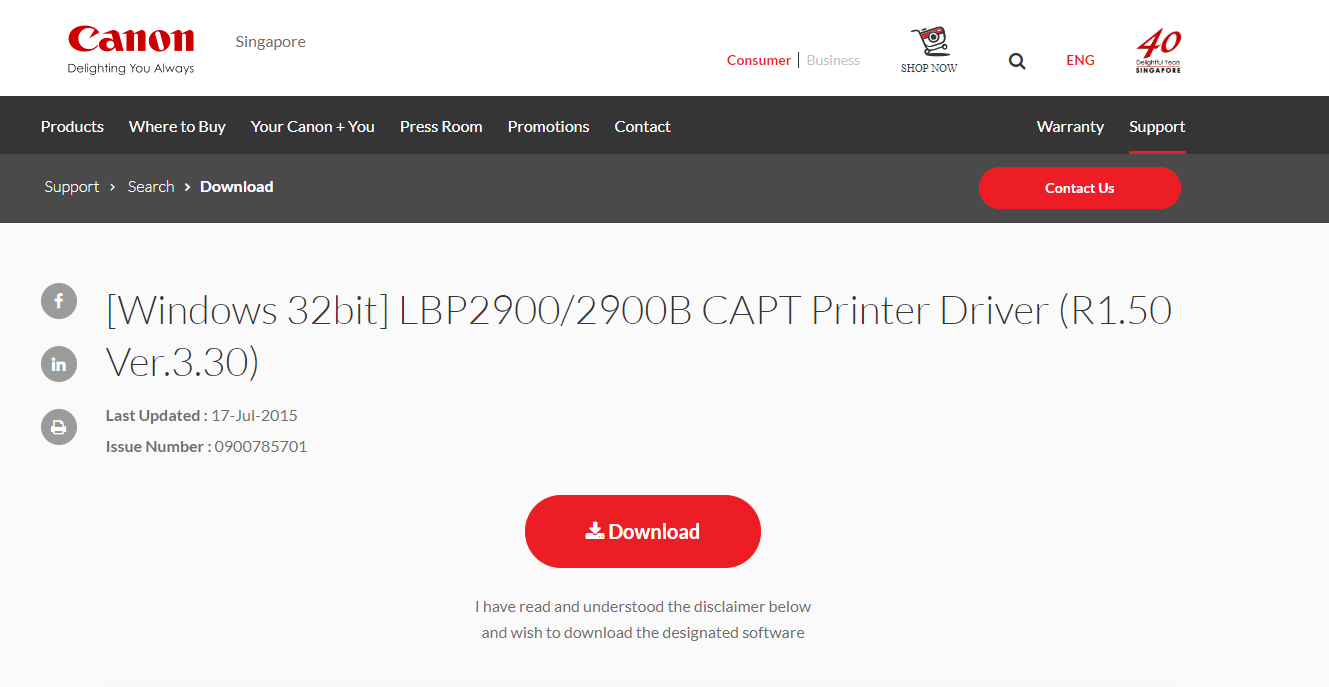The width and height of the screenshot is (1329, 687).
Task: Click the Canon logo
Action: (131, 50)
